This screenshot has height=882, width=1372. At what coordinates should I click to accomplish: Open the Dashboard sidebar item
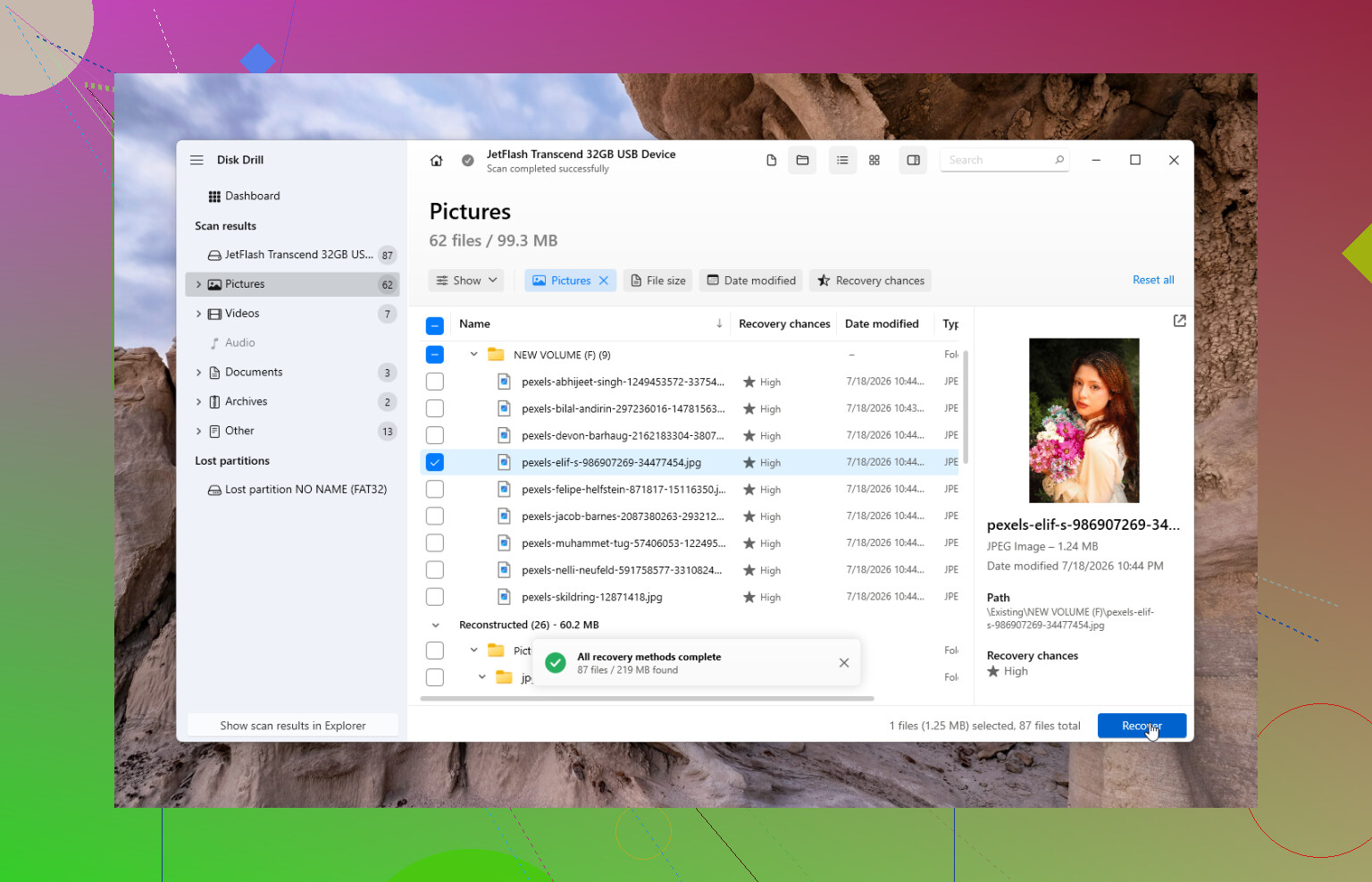point(292,197)
